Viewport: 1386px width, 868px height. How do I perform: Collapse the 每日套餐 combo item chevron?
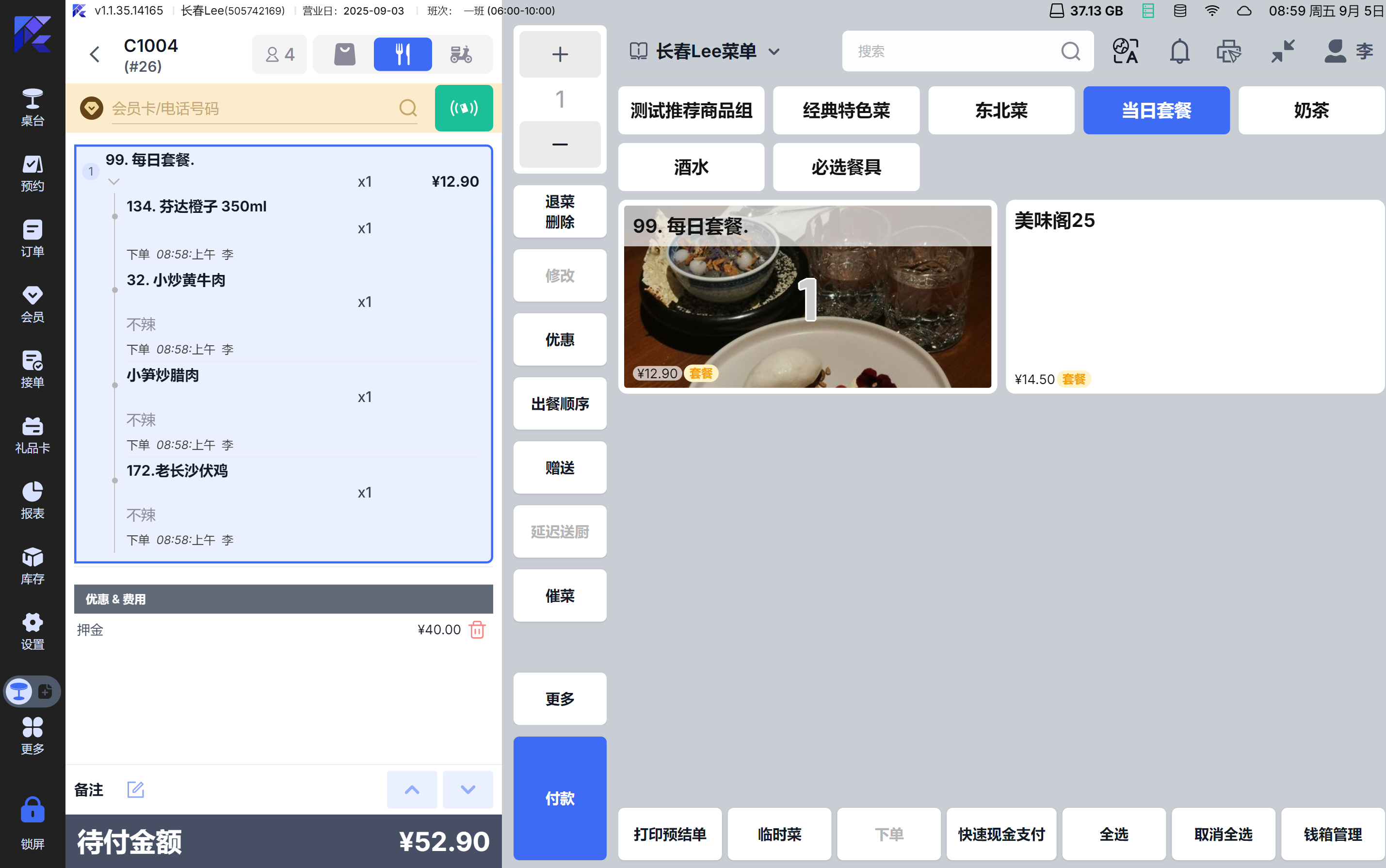[x=113, y=181]
